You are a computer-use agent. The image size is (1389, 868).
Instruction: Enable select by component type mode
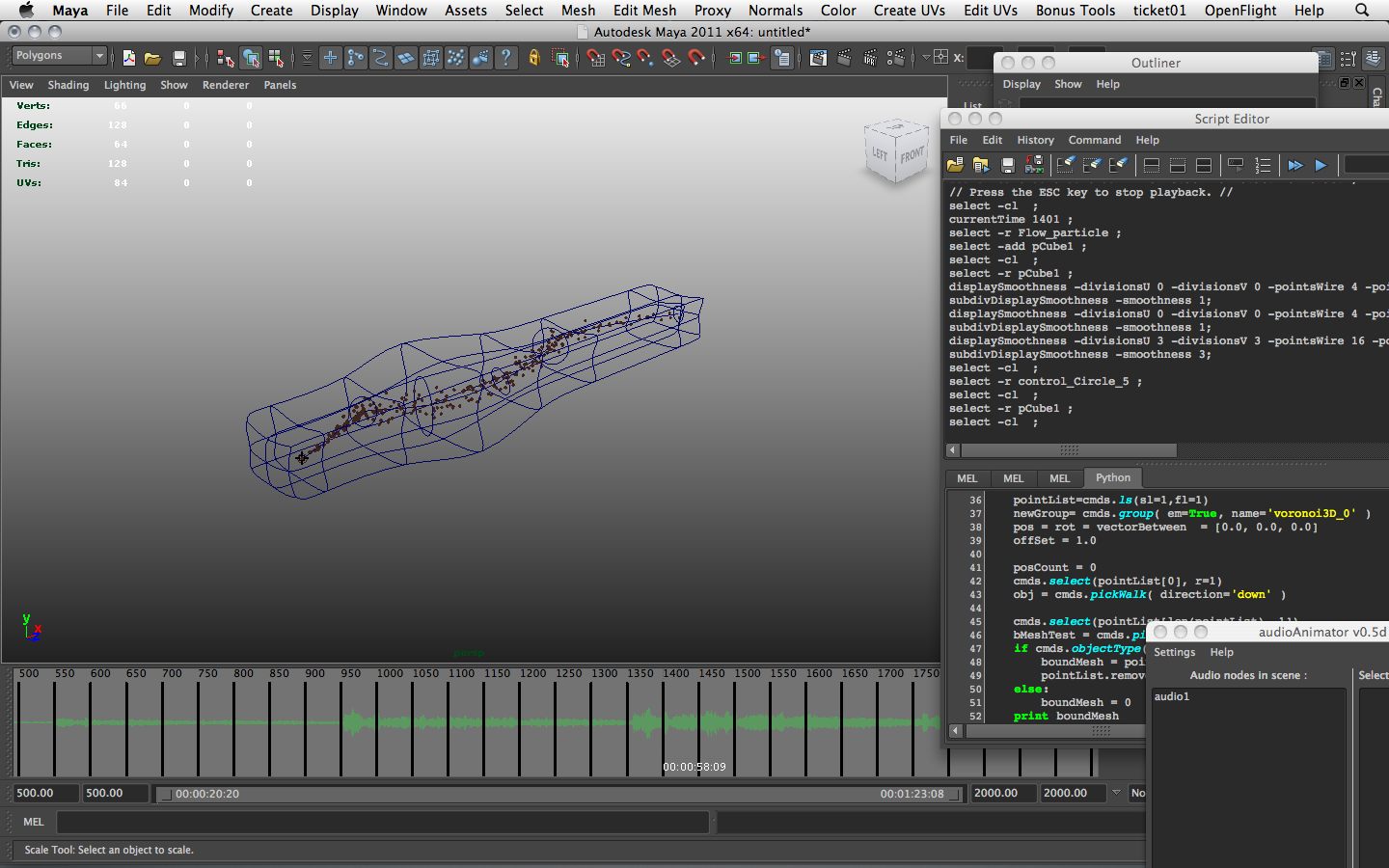click(277, 59)
